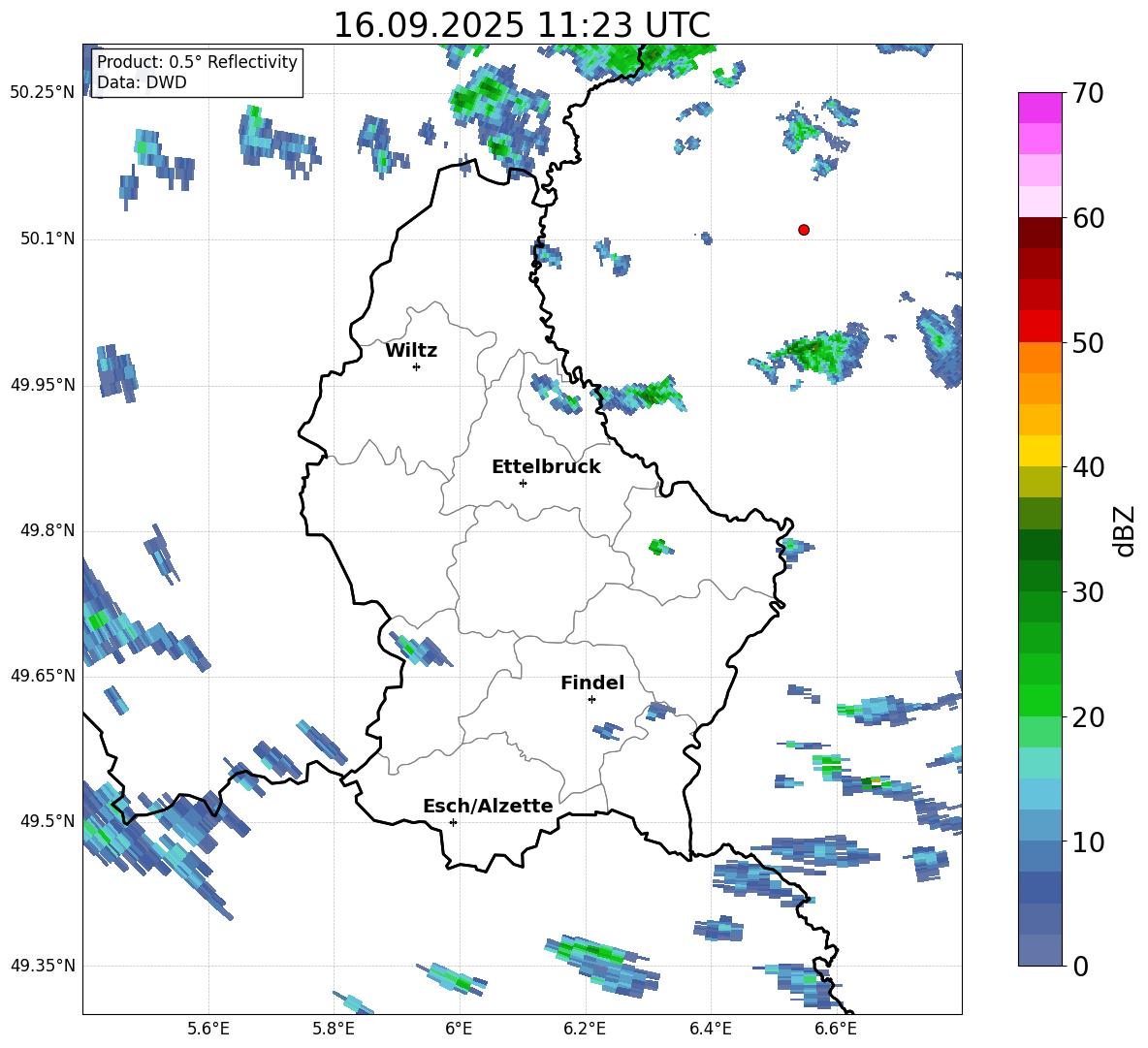Click the small green radar echo east of Ettelbruck
1148x1048 pixels.
(x=661, y=547)
